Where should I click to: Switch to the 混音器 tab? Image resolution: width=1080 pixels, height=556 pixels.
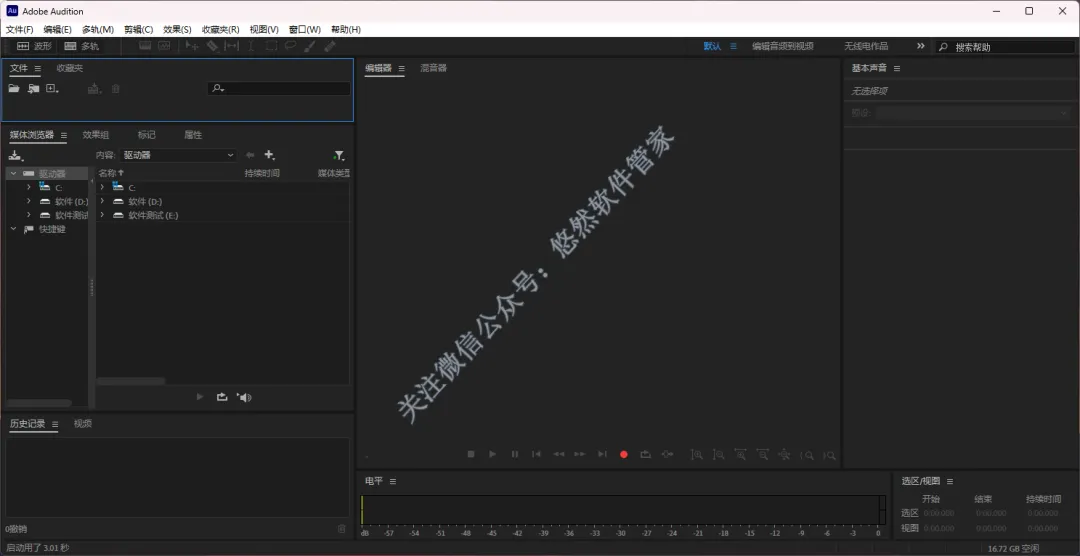(434, 68)
